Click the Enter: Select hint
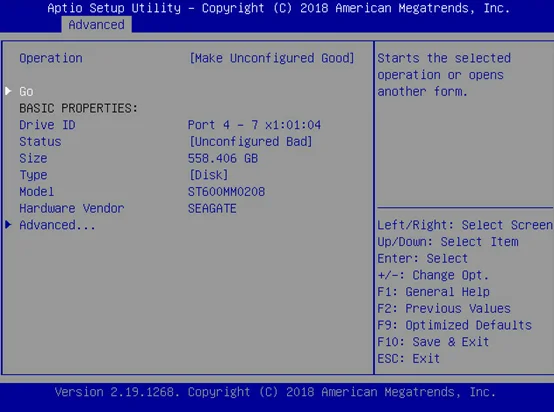 pyautogui.click(x=423, y=258)
